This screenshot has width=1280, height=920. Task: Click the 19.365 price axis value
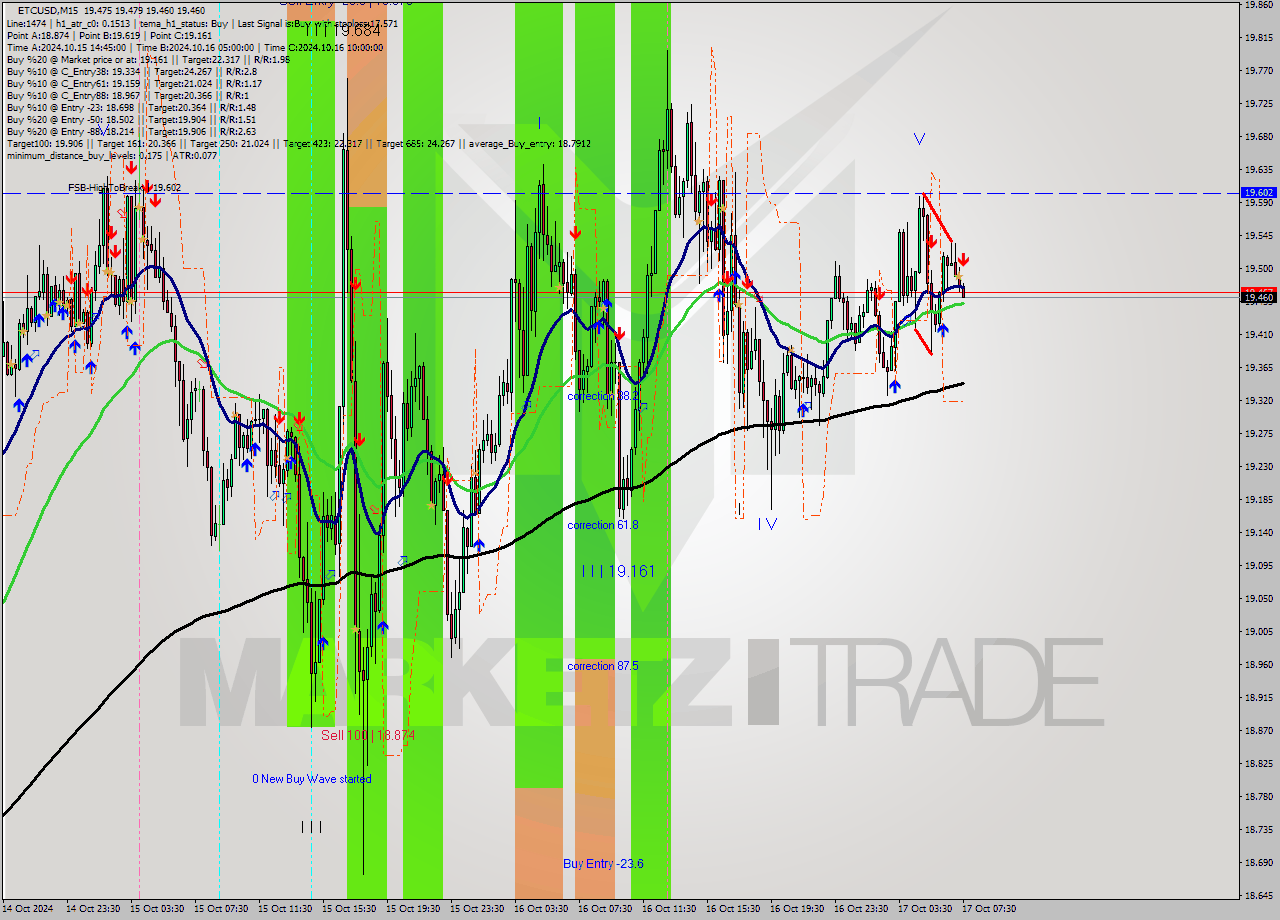point(1258,367)
